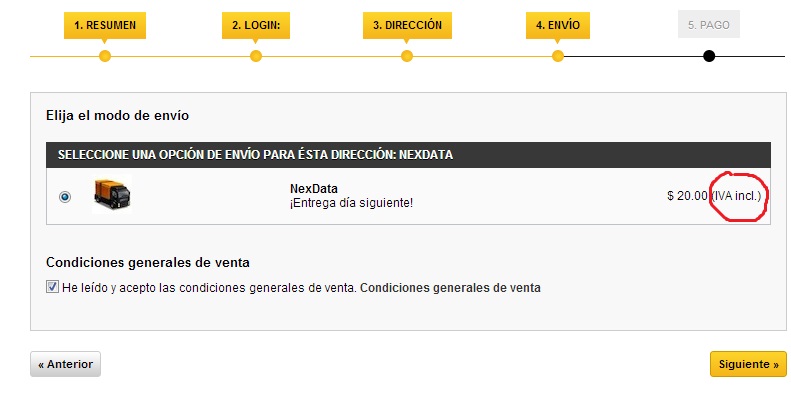Viewport: 791px width, 400px height.
Task: Go to step 1. RESUMEN tab
Action: [105, 24]
